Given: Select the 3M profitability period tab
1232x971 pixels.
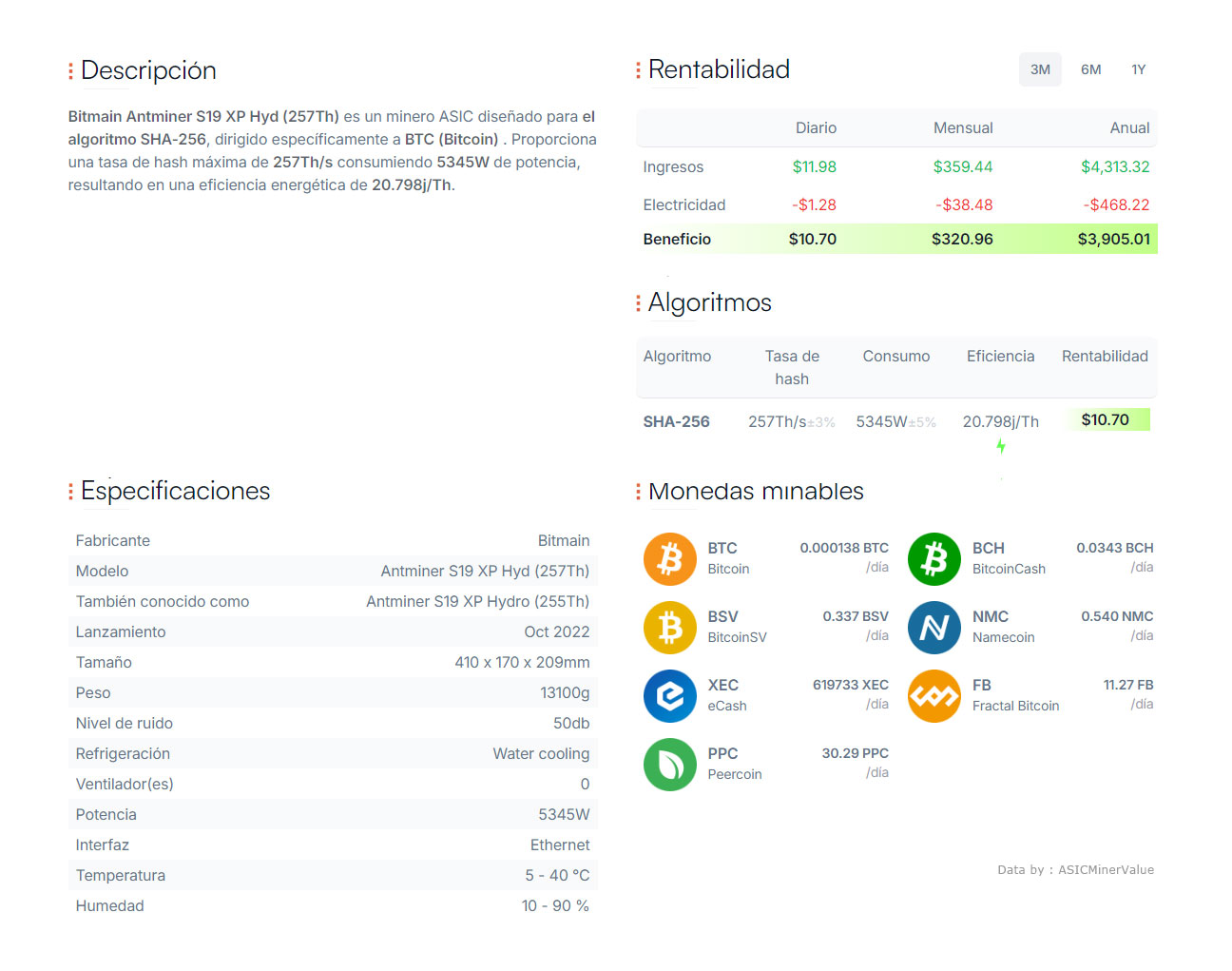Looking at the screenshot, I should pyautogui.click(x=1040, y=69).
